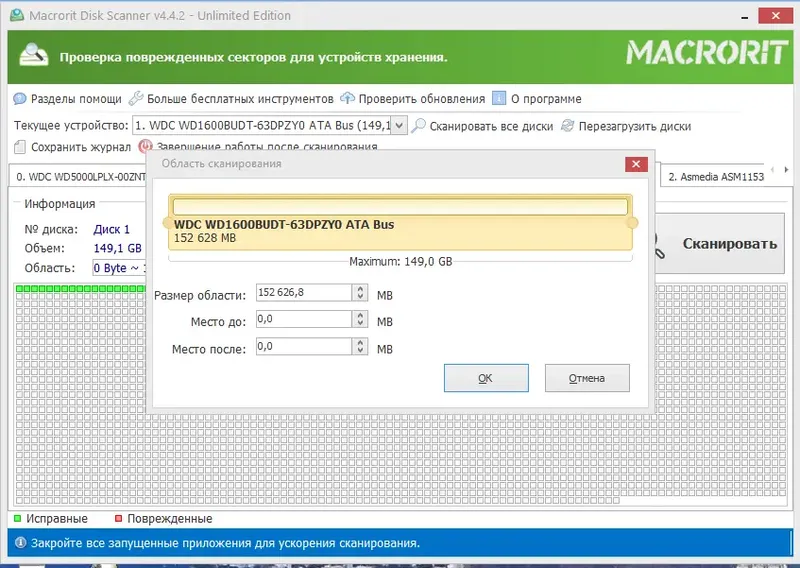The image size is (800, 568).
Task: Click the Macrorit app icon in the title bar
Action: pyautogui.click(x=17, y=15)
